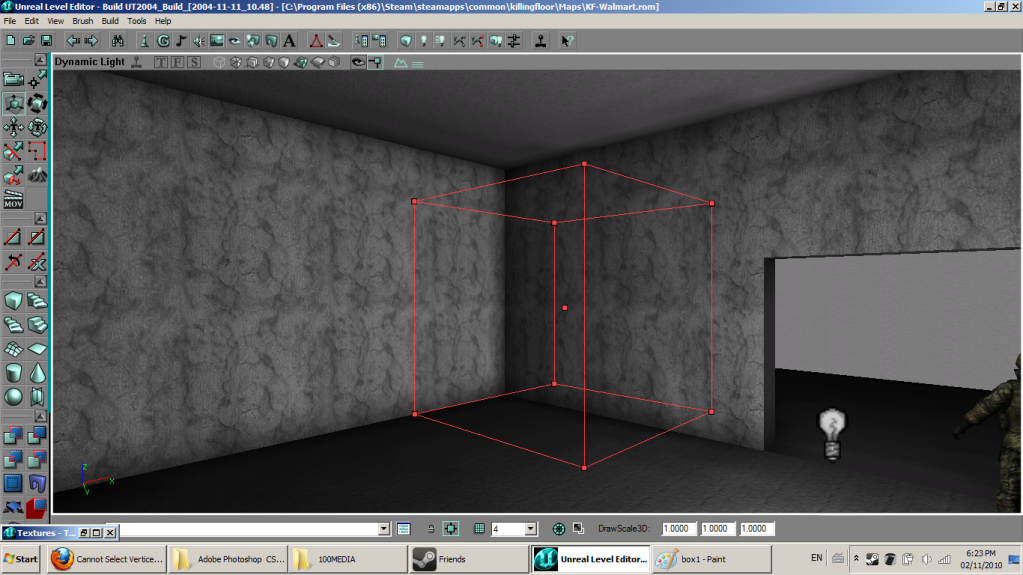The width and height of the screenshot is (1023, 575).
Task: Click the Matinee MOV tool icon
Action: pos(14,199)
